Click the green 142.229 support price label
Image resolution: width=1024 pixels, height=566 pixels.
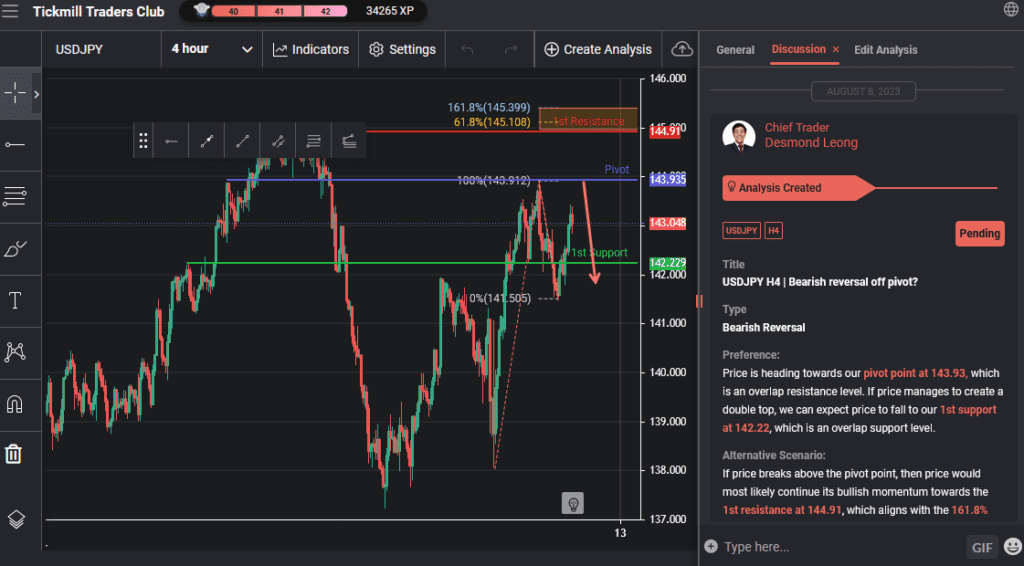click(667, 263)
